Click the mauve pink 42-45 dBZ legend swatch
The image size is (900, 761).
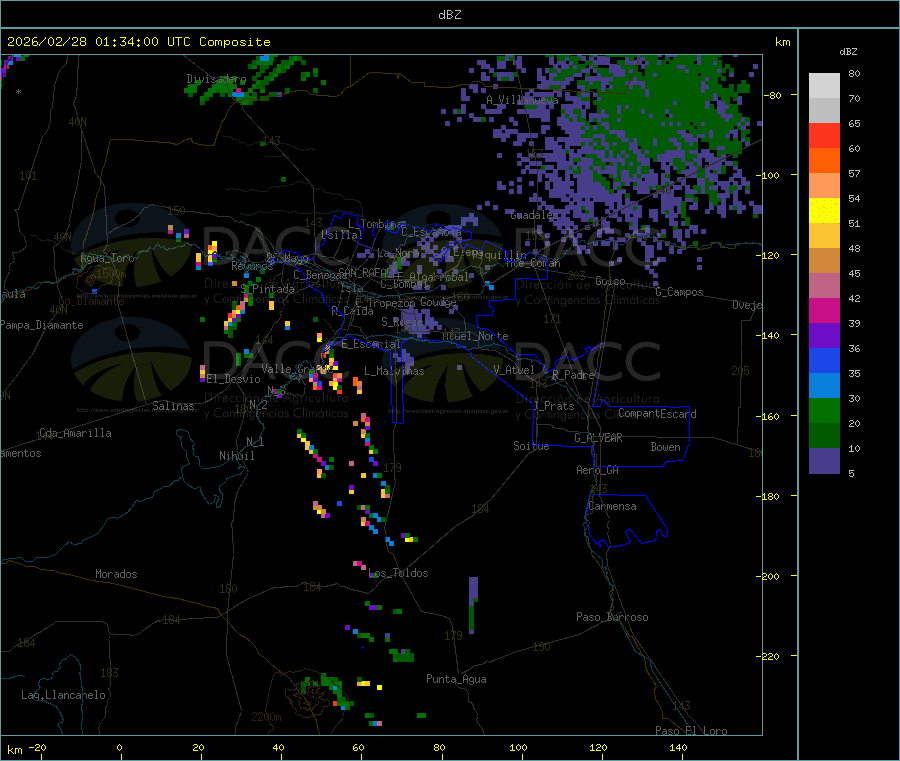[824, 286]
